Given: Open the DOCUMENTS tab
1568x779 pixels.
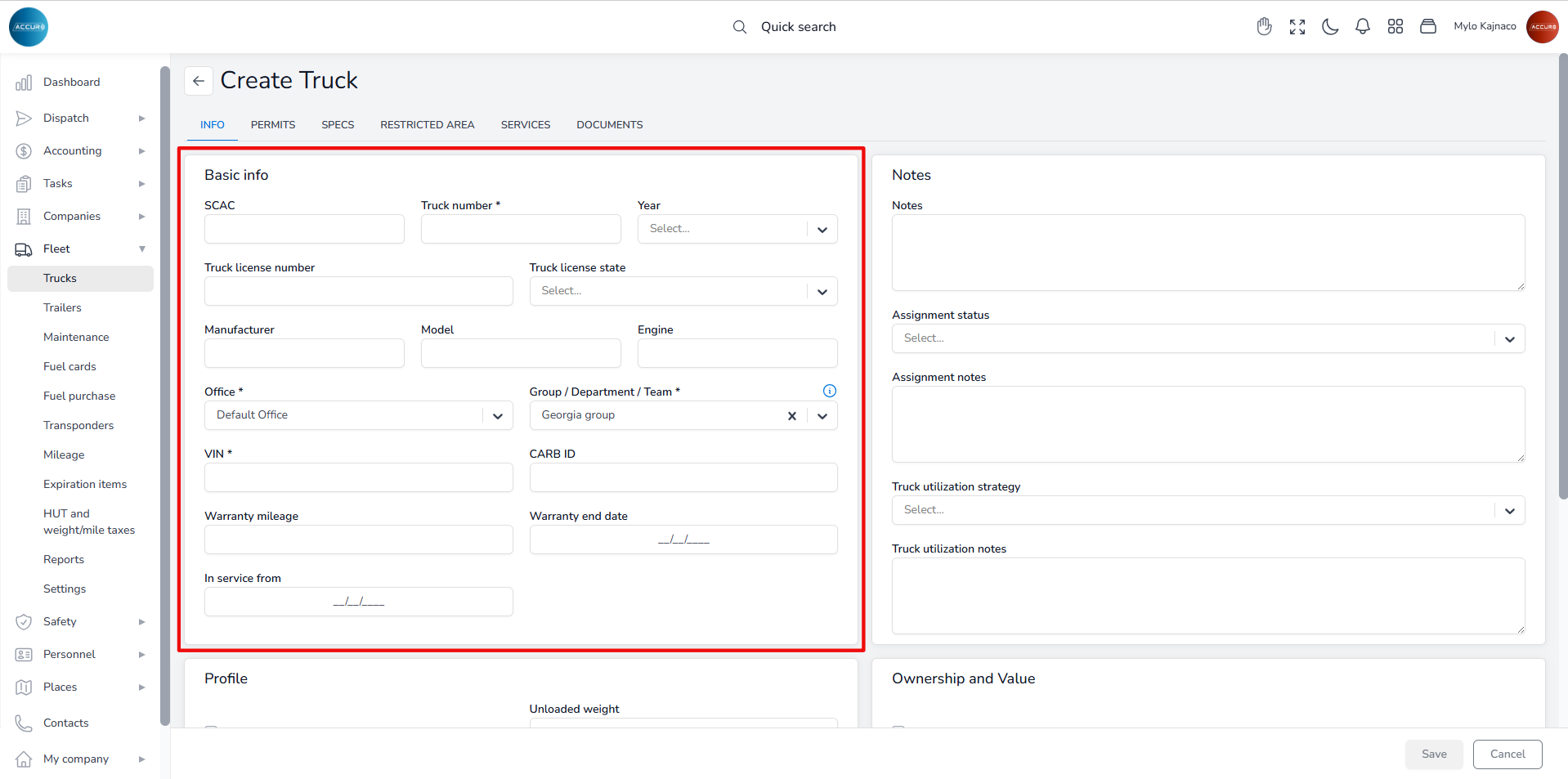Looking at the screenshot, I should pyautogui.click(x=609, y=125).
